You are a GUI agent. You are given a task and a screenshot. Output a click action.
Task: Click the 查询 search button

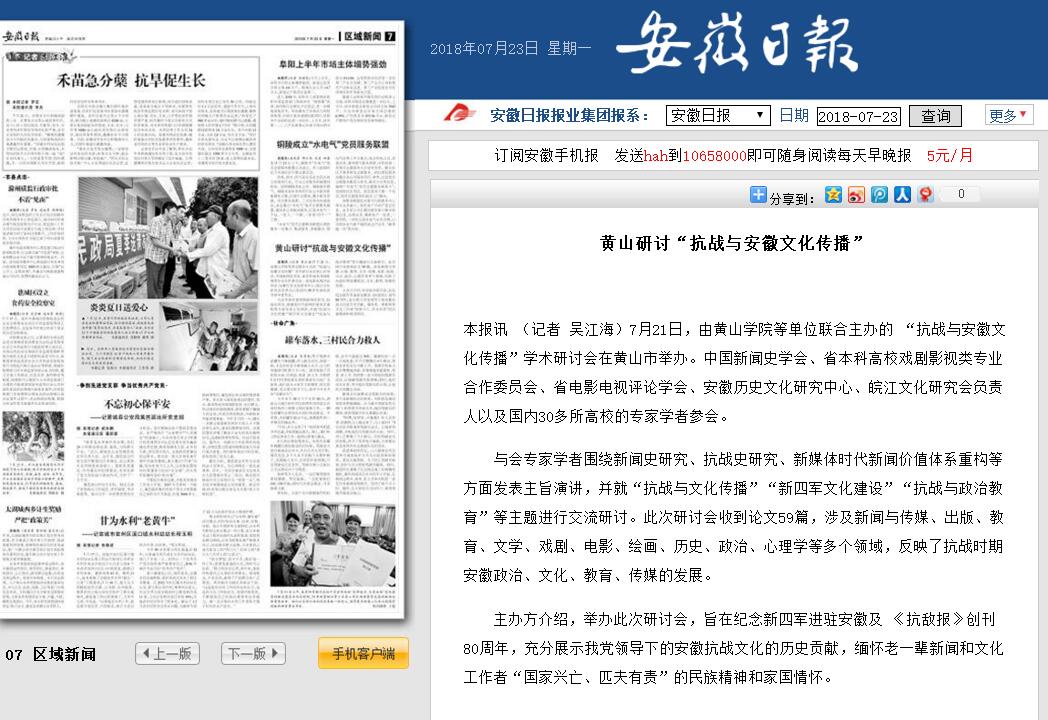click(x=936, y=116)
